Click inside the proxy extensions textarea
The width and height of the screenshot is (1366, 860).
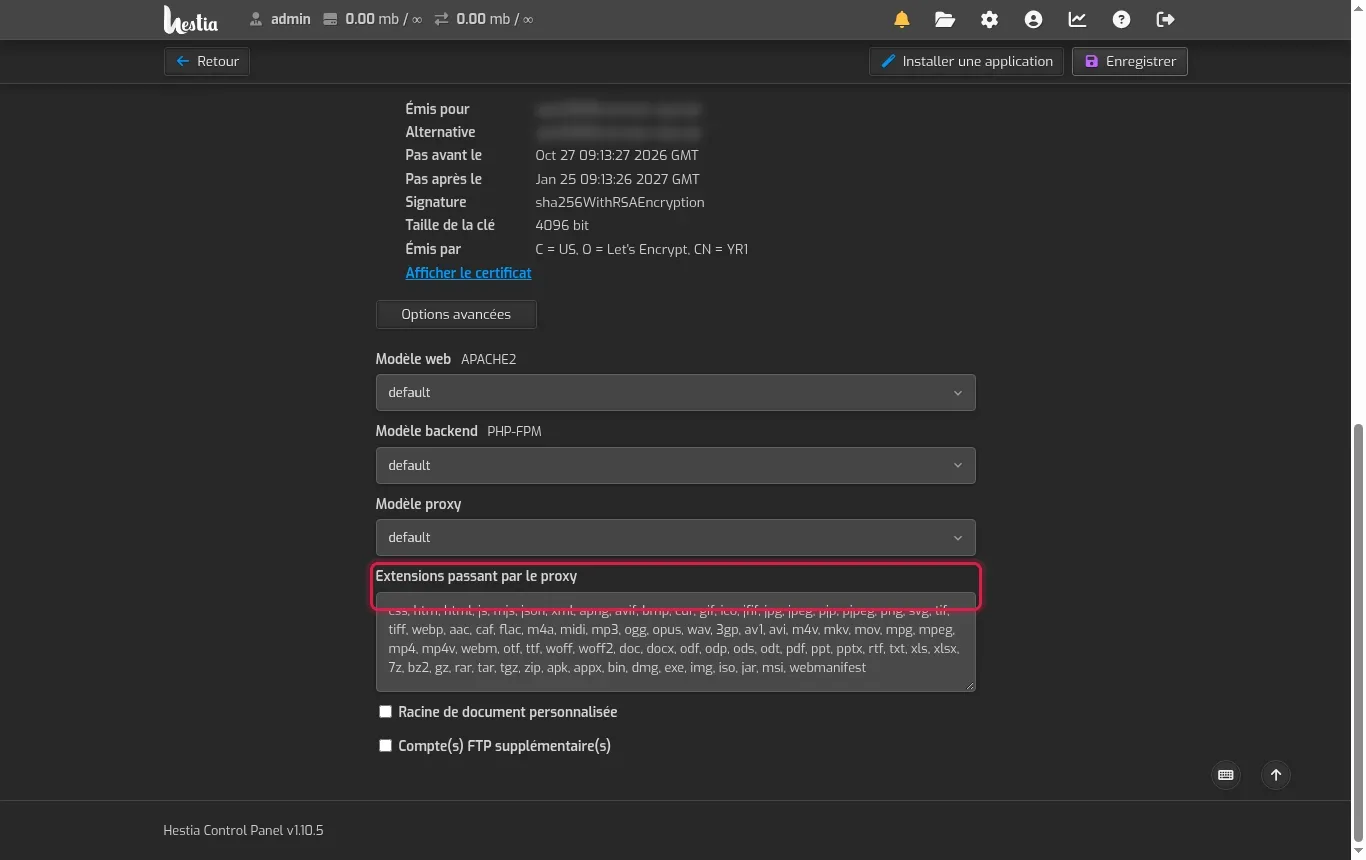pos(675,642)
